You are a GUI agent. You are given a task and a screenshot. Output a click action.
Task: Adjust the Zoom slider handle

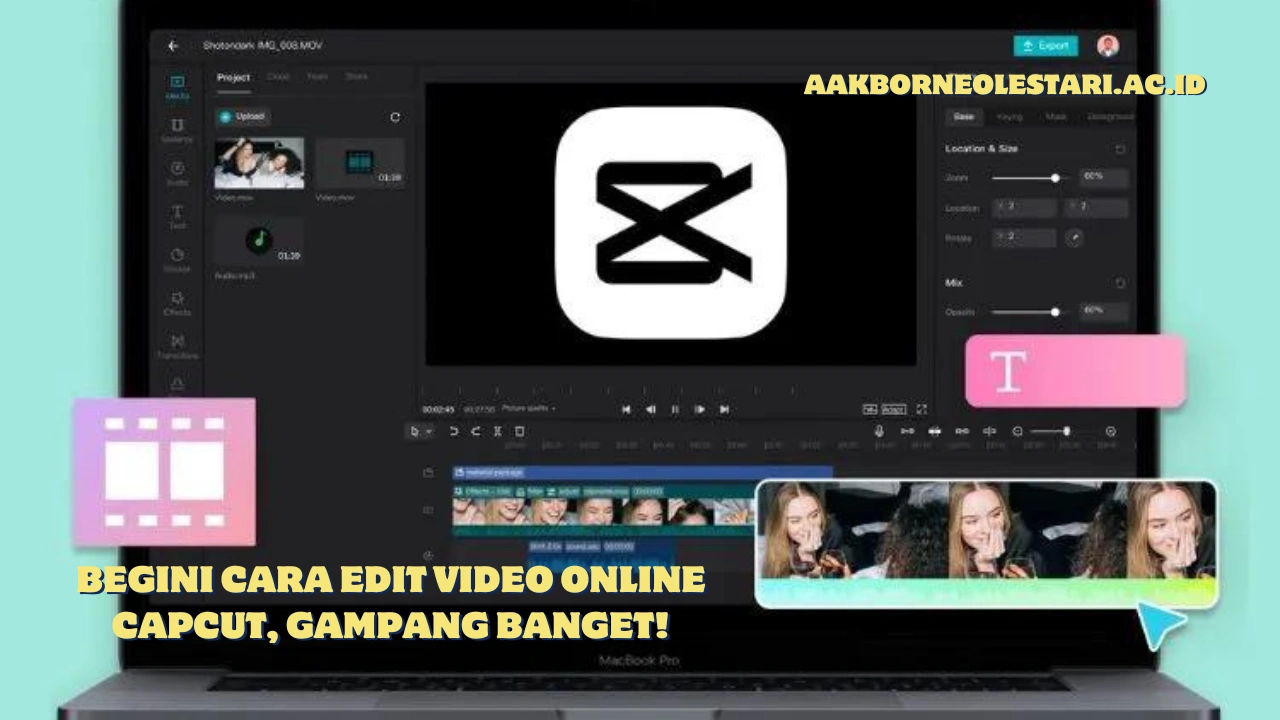tap(1055, 178)
